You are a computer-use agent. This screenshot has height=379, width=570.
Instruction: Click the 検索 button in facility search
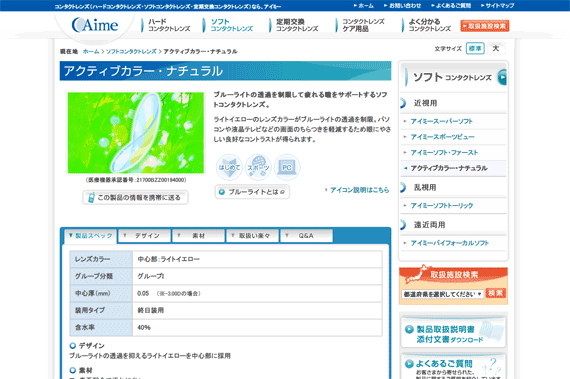[x=495, y=293]
